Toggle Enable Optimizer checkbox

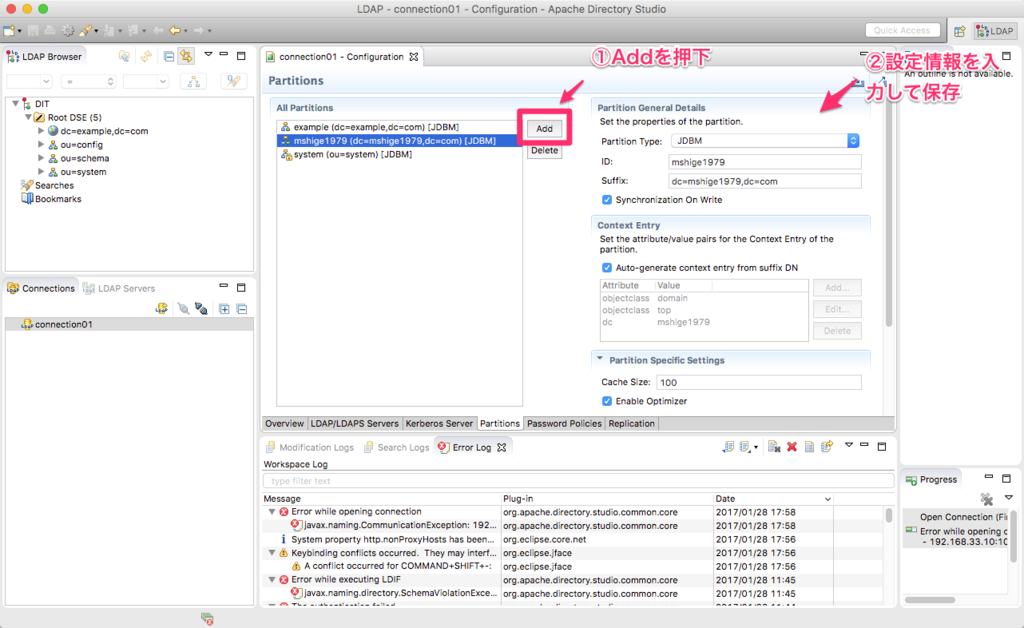[x=607, y=401]
